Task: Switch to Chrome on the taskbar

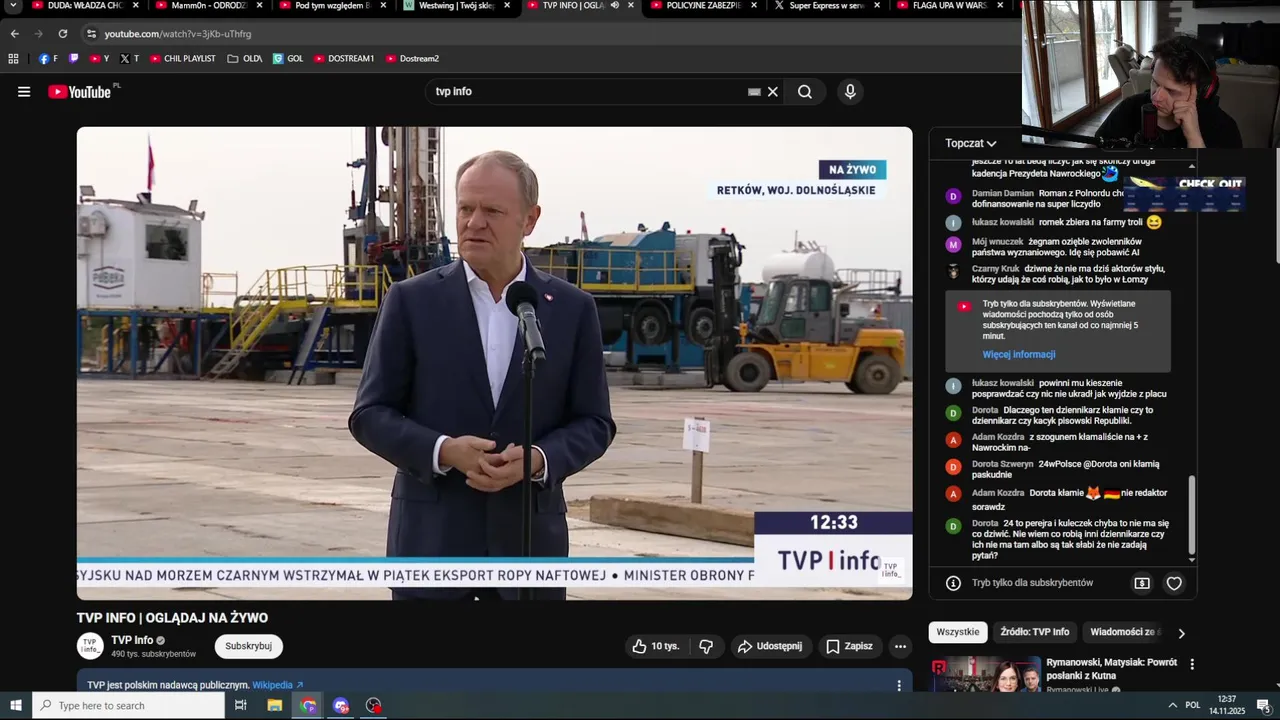Action: (308, 705)
